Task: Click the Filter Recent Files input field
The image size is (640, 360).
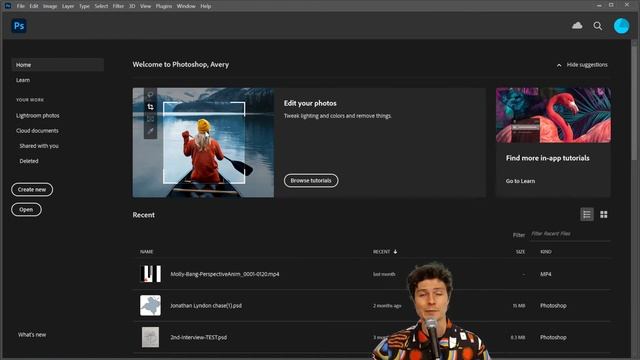Action: (570, 234)
